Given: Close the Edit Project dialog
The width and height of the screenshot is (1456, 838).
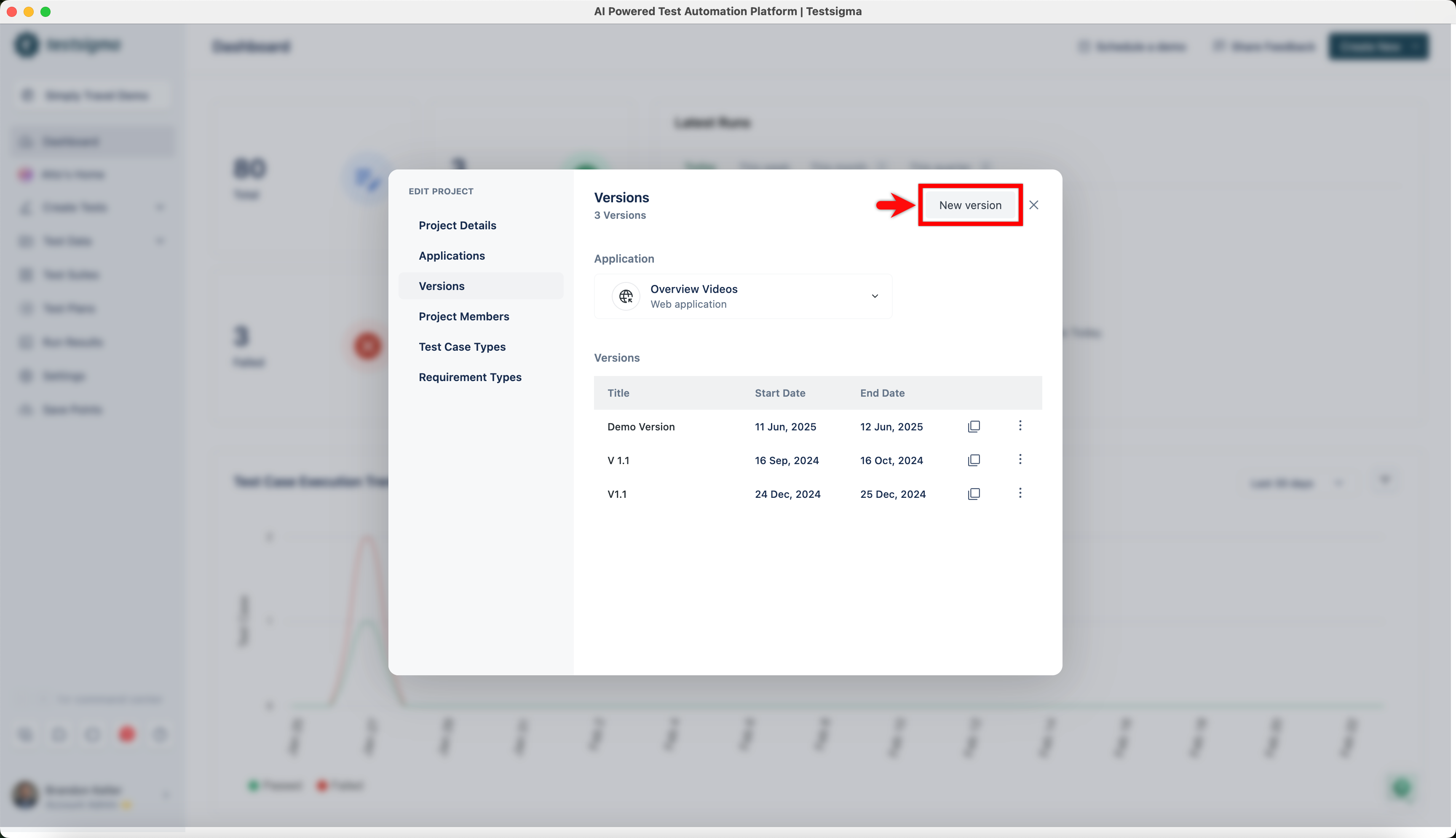Looking at the screenshot, I should click(1033, 205).
